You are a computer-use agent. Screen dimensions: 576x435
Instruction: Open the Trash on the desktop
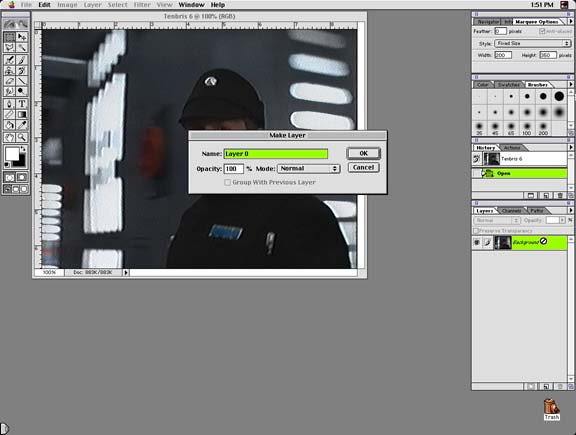(551, 409)
